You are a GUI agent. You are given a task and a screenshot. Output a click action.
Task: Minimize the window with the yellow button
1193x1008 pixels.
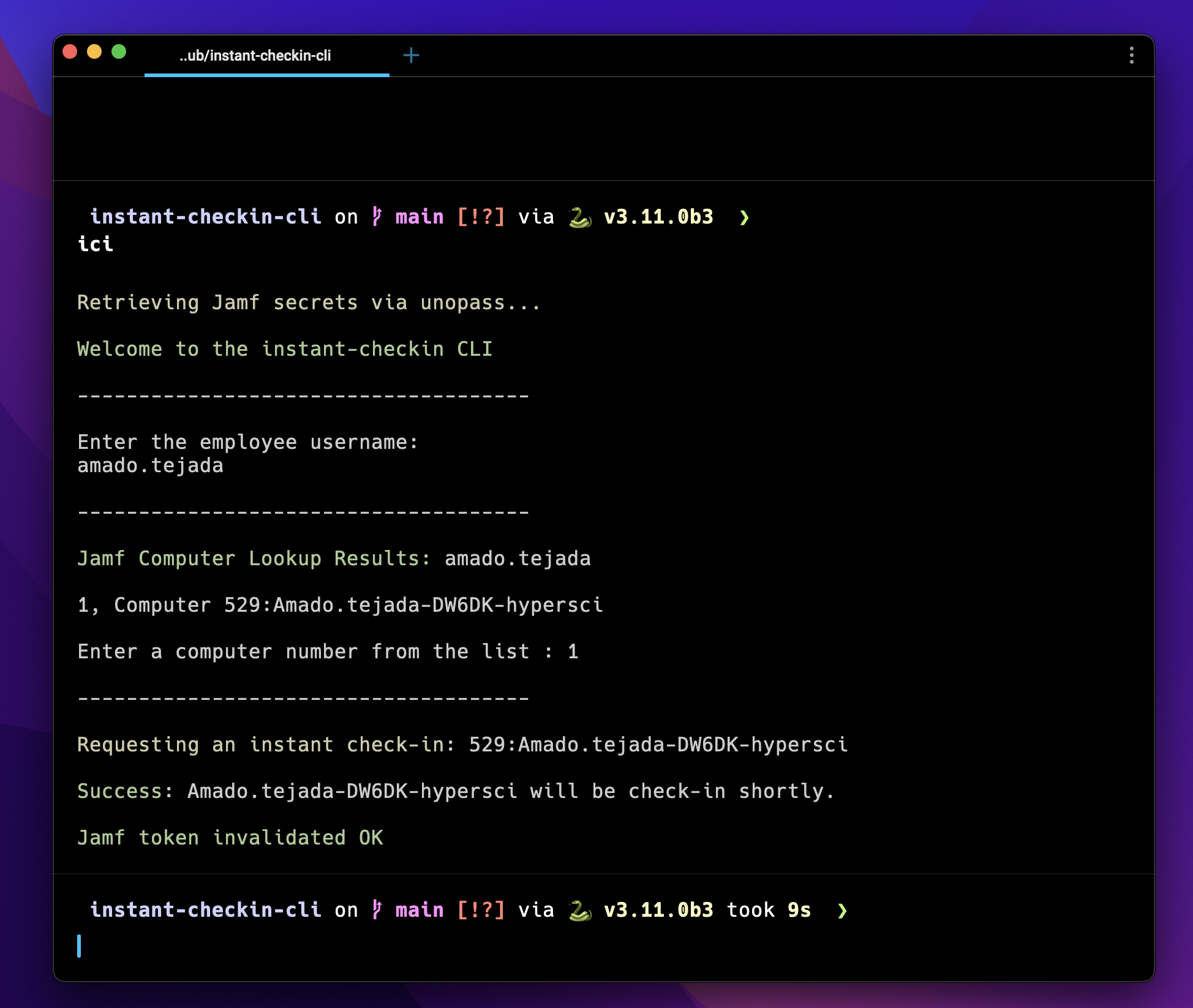94,52
